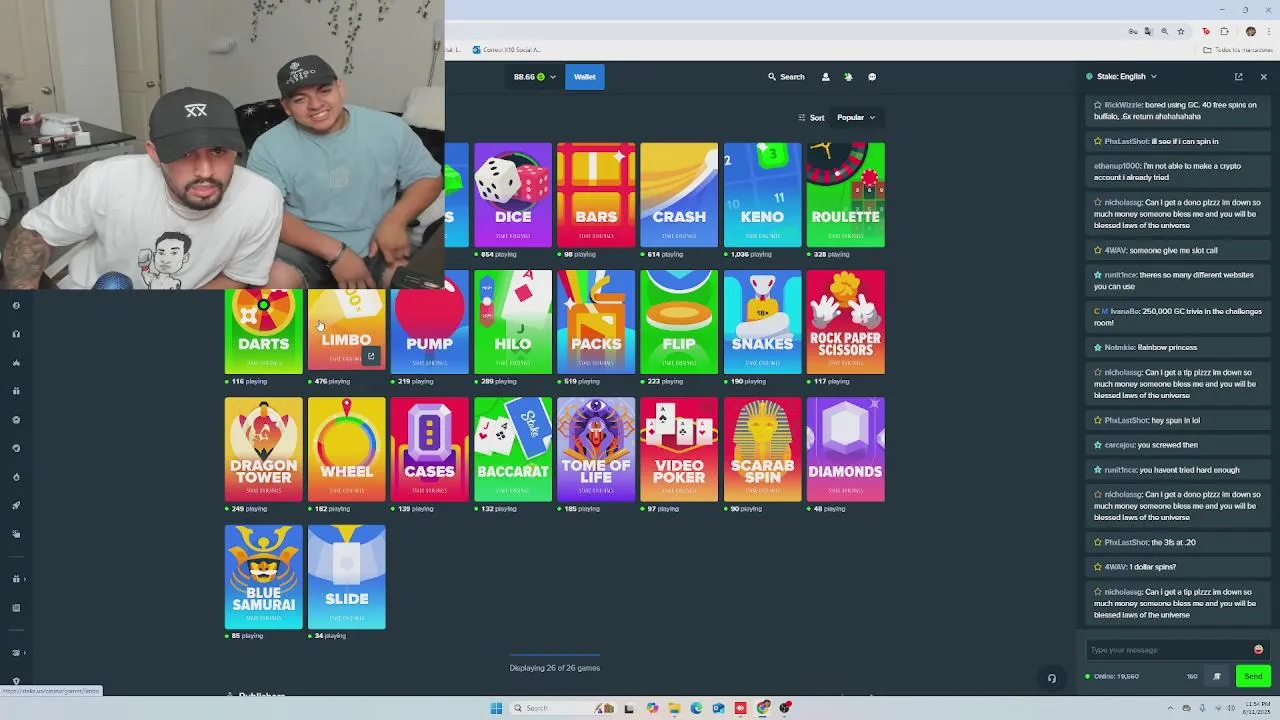Launch the Darts game
The height and width of the screenshot is (720, 1280).
point(263,332)
